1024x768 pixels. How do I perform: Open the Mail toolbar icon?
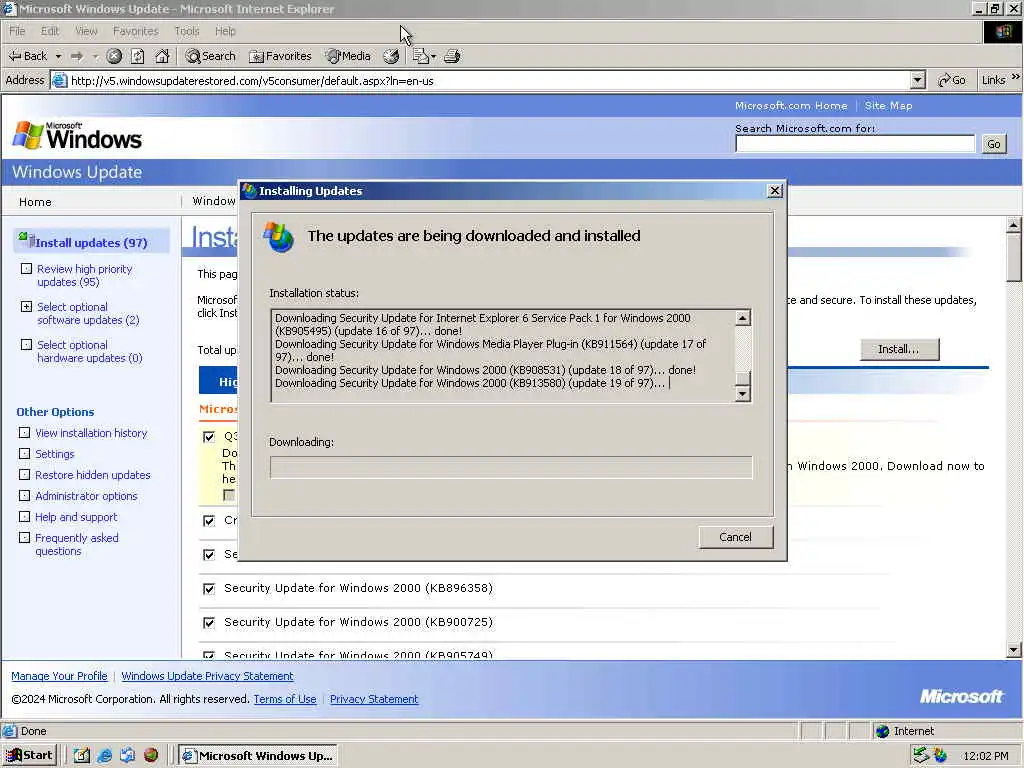[x=420, y=56]
